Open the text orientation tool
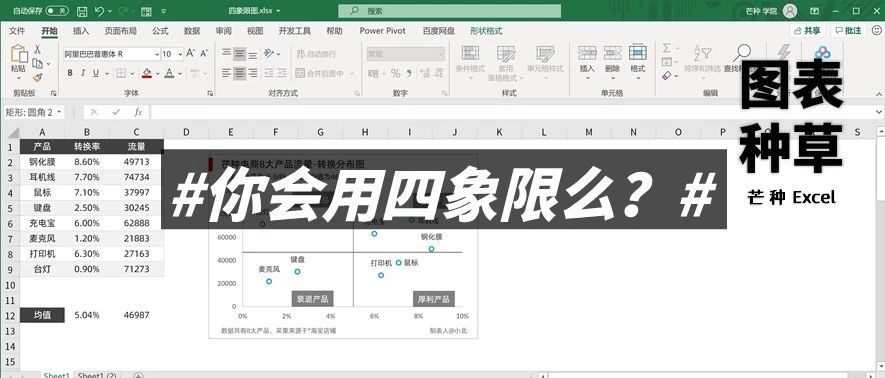 pos(269,53)
